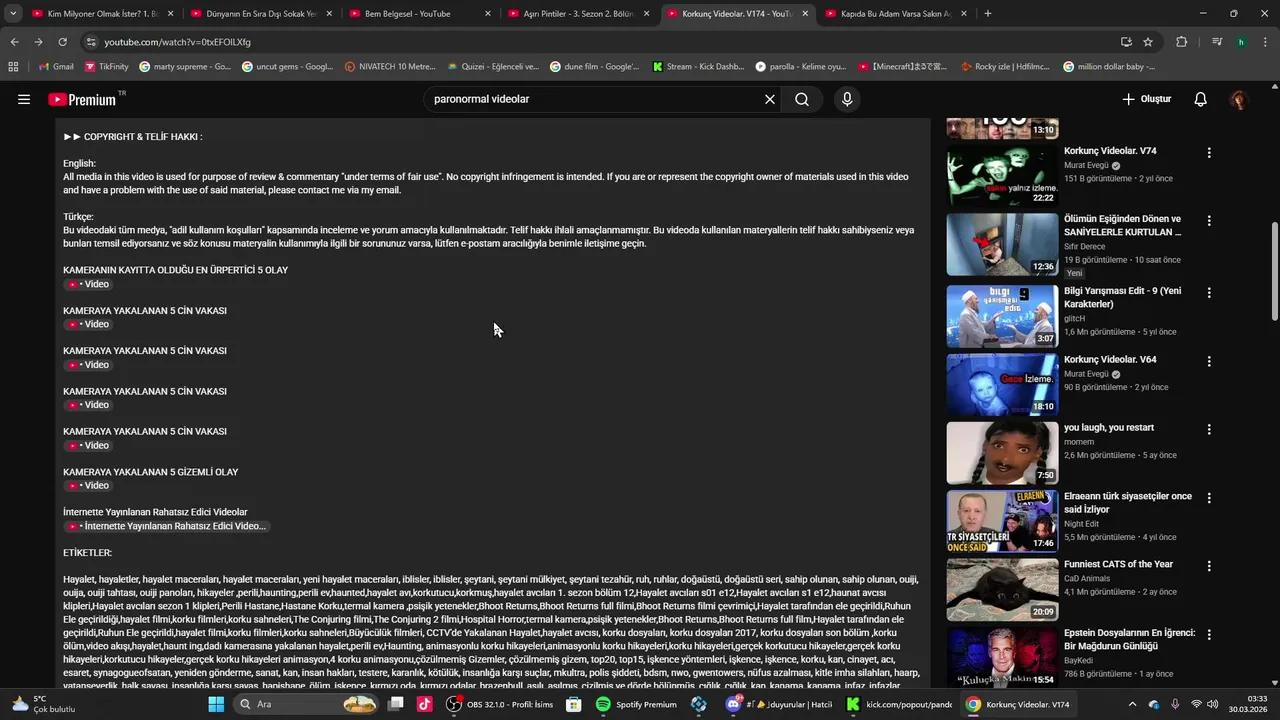Open options menu for Elraenn türk siyasetçiler
Viewport: 1280px width, 720px height.
[x=1209, y=497]
